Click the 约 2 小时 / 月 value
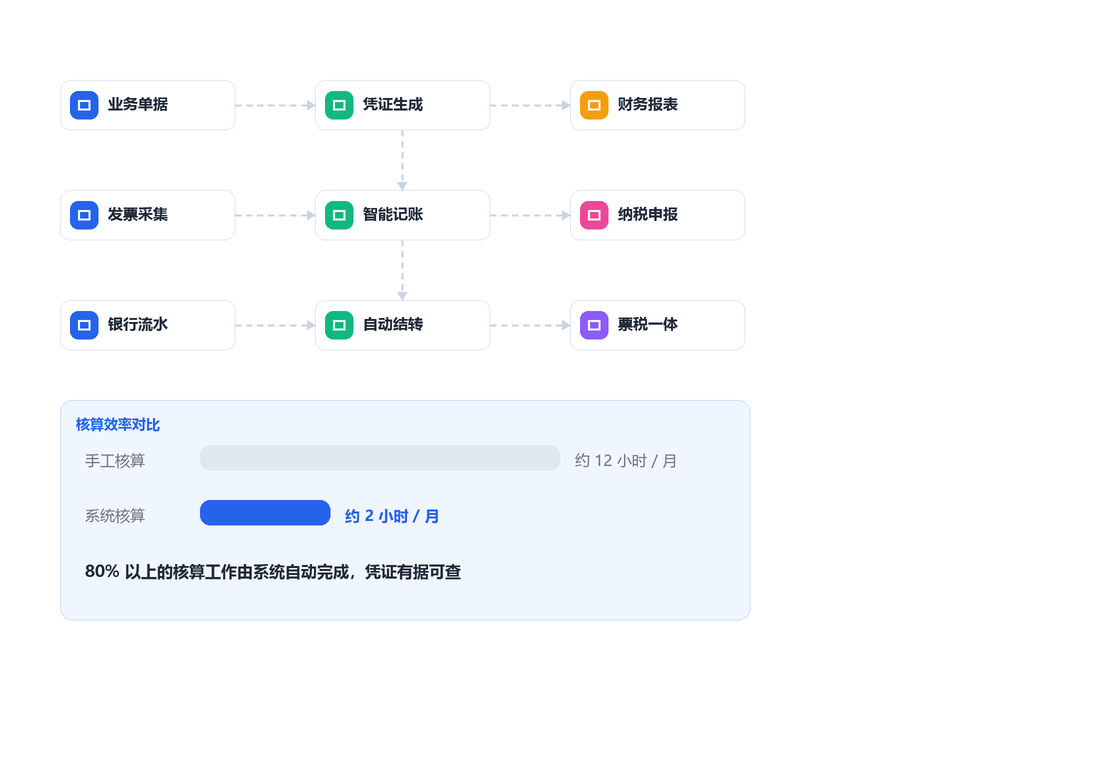Screen dimensions: 1100x760 point(392,516)
